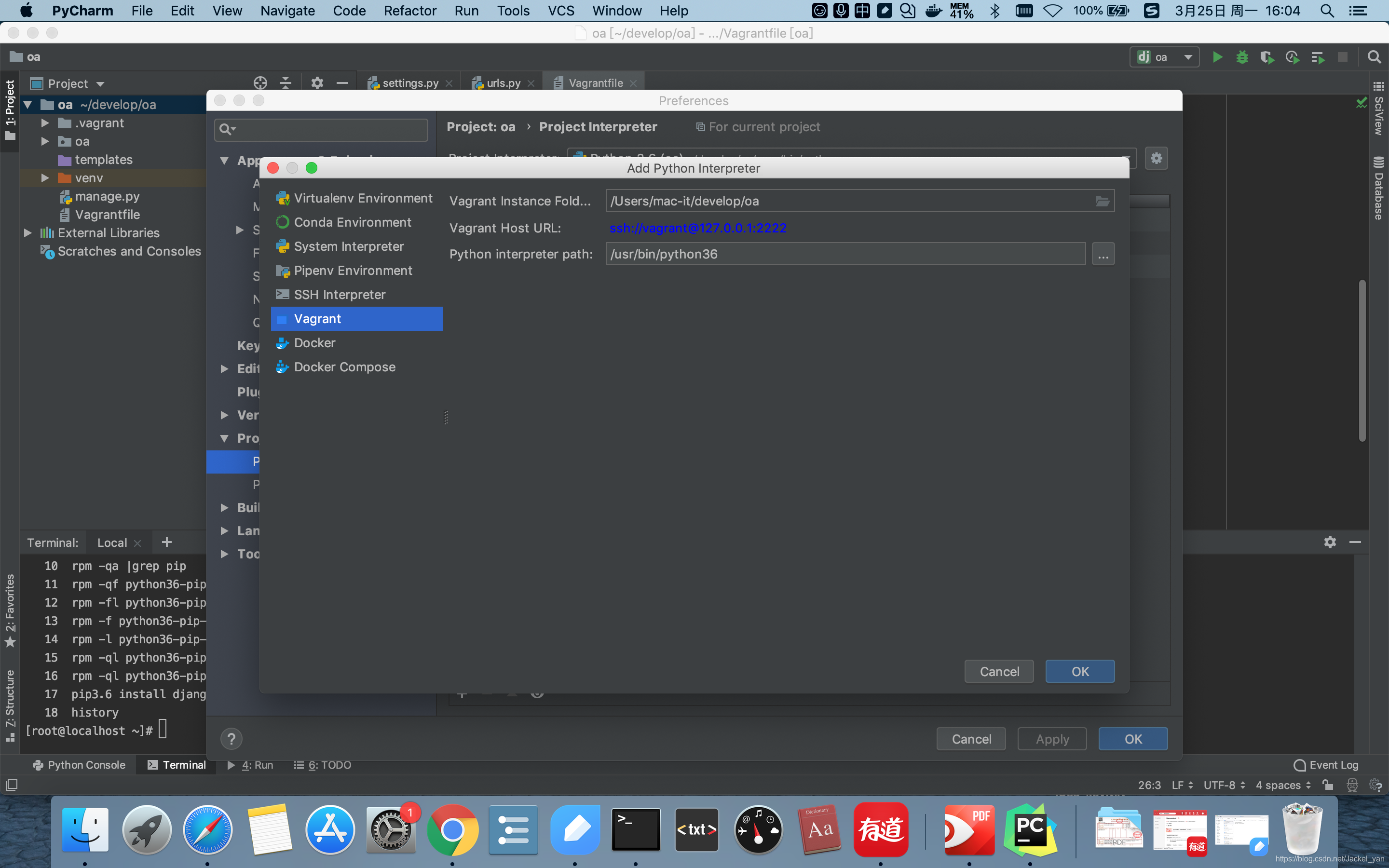Open the VCS menu

[x=561, y=10]
